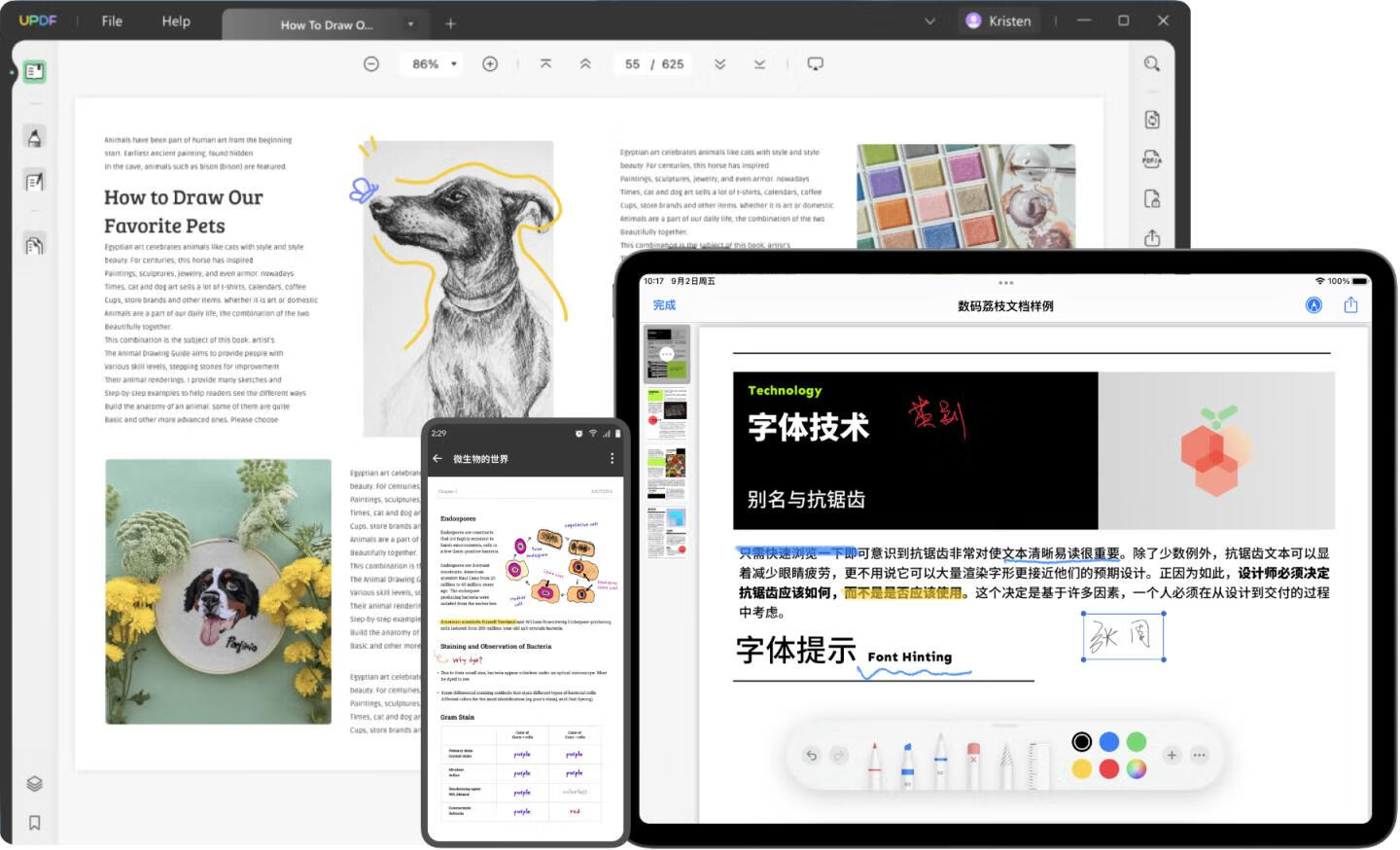
Task: Open the three-dot menu on phone app
Action: point(612,458)
